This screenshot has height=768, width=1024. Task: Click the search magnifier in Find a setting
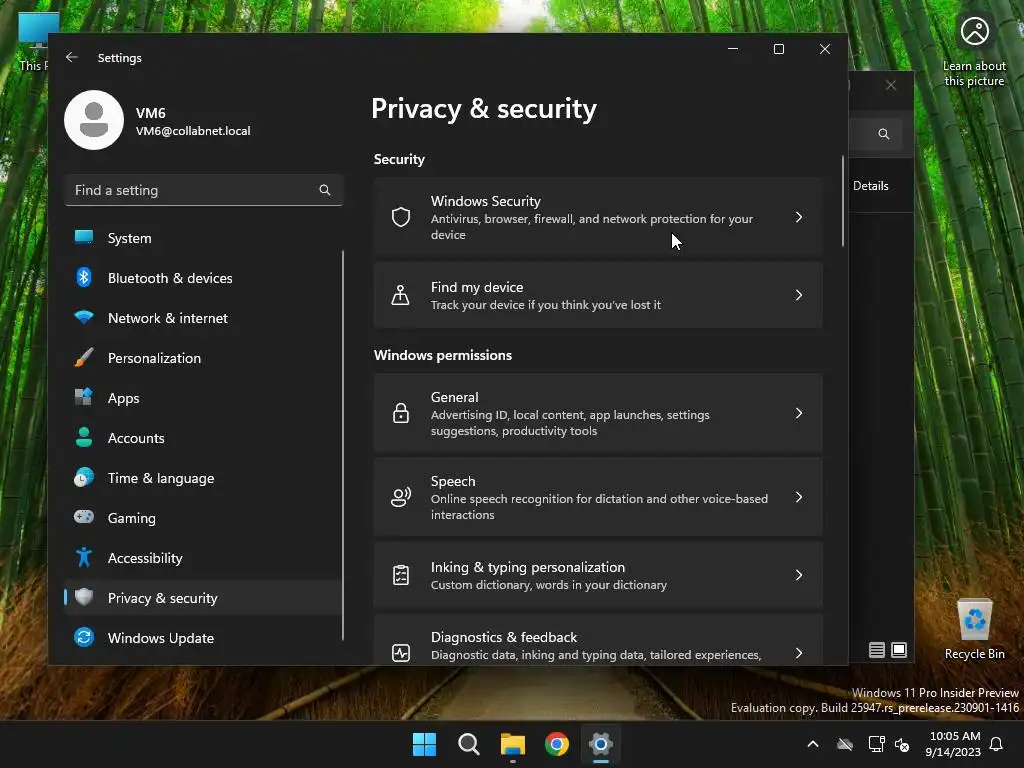pos(325,190)
